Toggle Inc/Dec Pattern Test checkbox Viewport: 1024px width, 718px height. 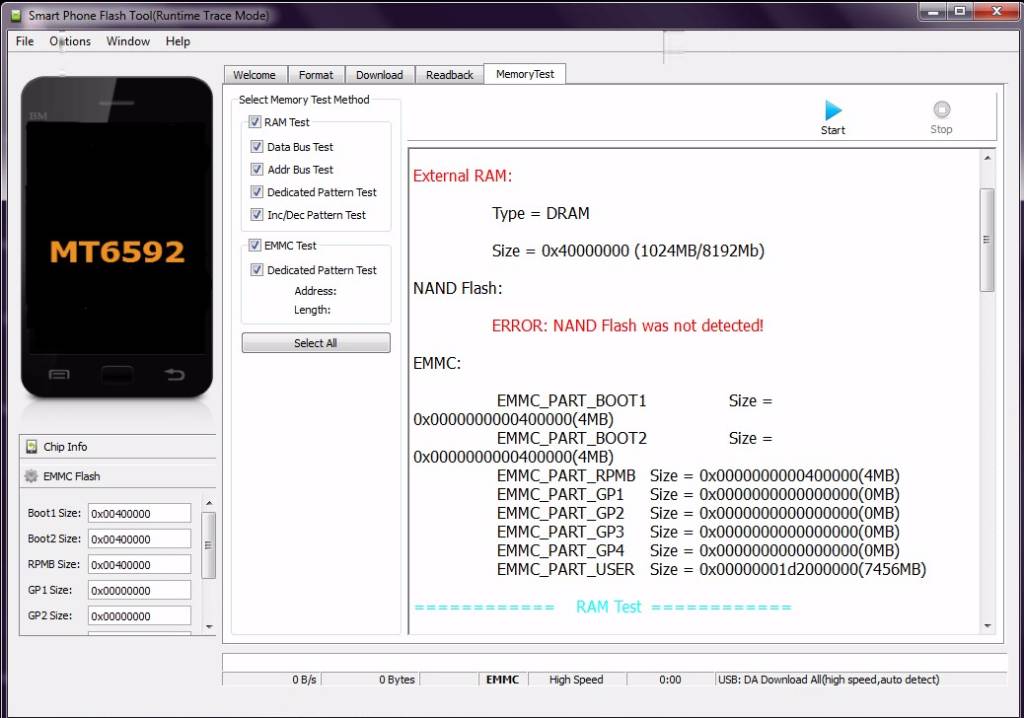pyautogui.click(x=257, y=215)
